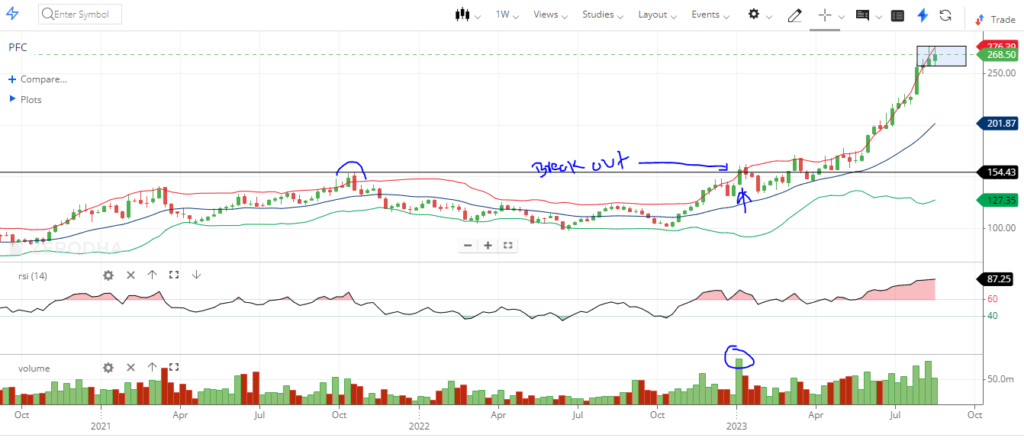Click the 87.25 RSI value label
This screenshot has width=1024, height=441.
[x=997, y=279]
